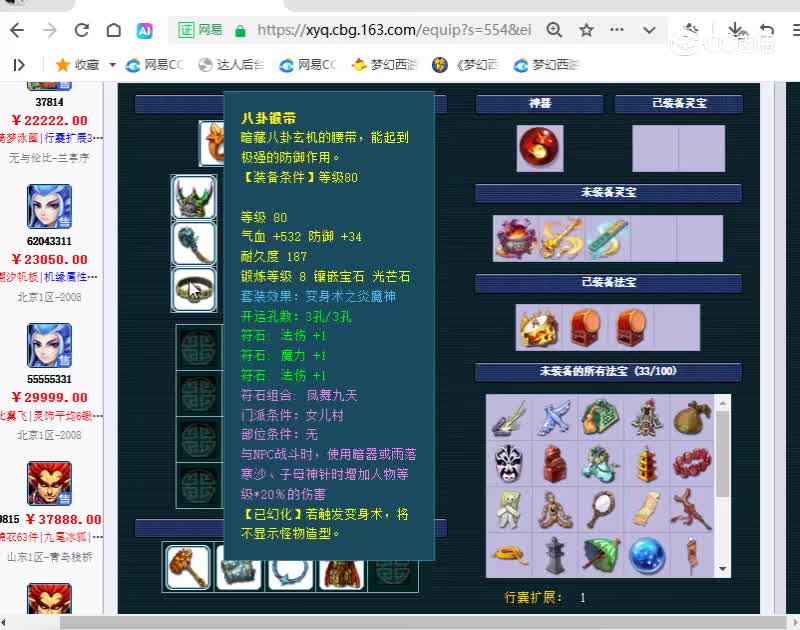Open the browser home page icon

(113, 31)
